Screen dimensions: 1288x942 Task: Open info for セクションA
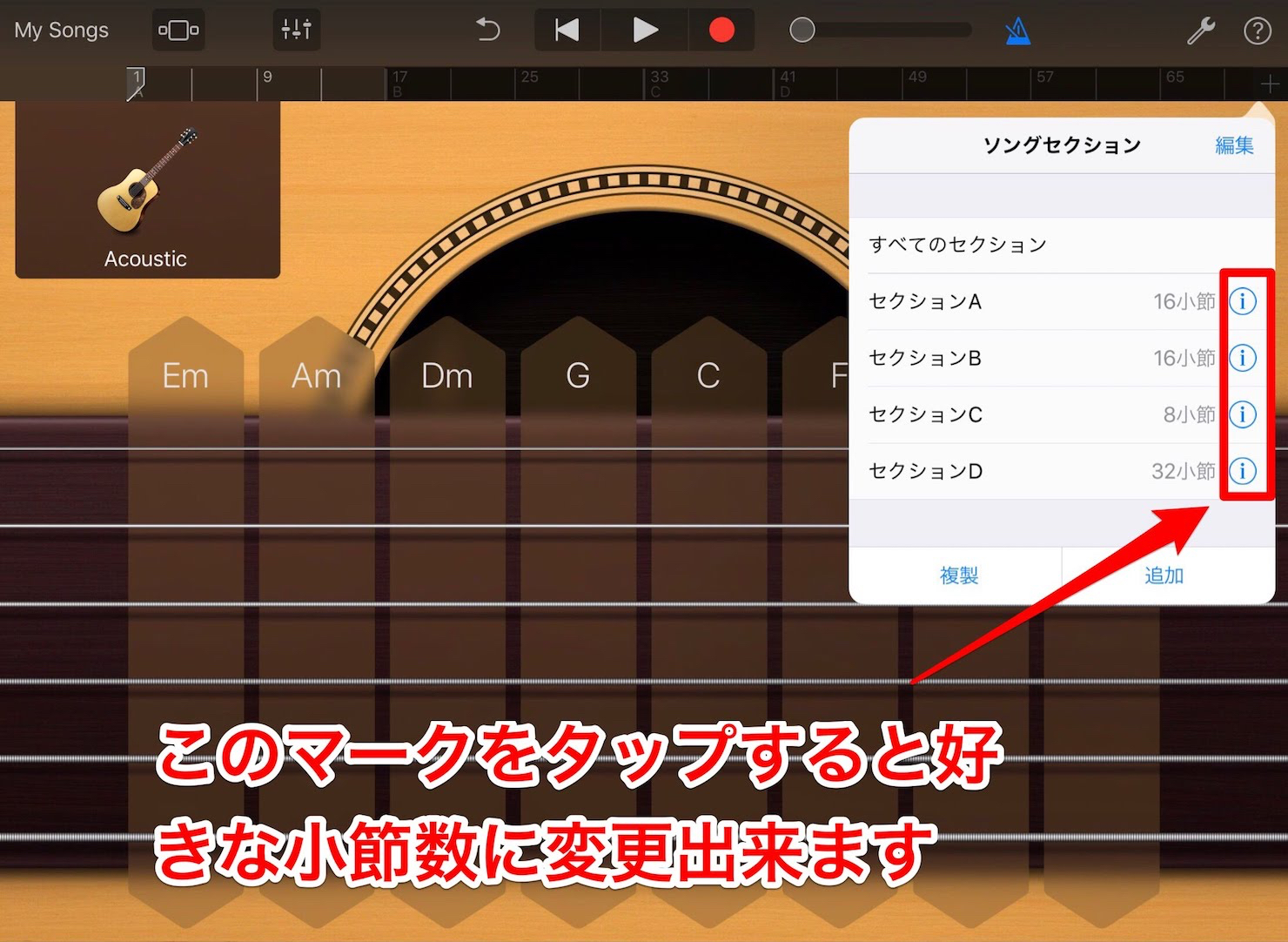pos(1243,301)
